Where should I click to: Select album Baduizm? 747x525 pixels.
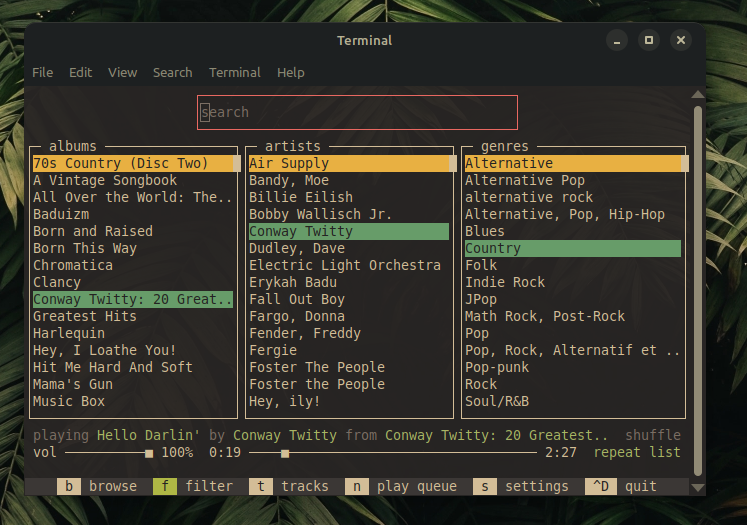pyautogui.click(x=133, y=214)
